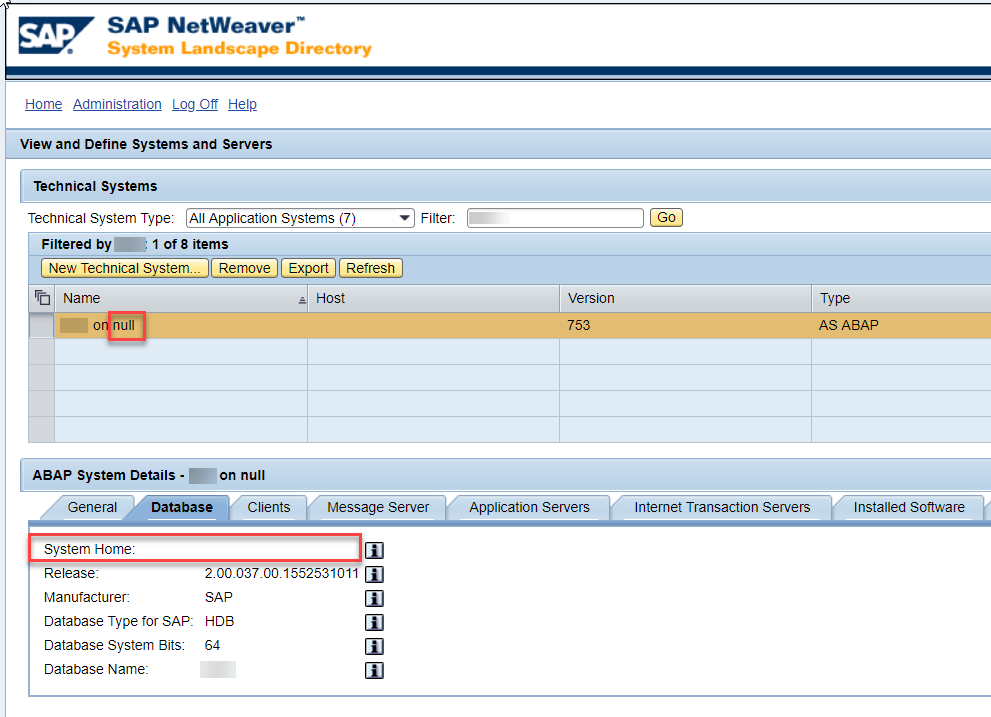
Task: Open info icon for Release
Action: [x=374, y=574]
